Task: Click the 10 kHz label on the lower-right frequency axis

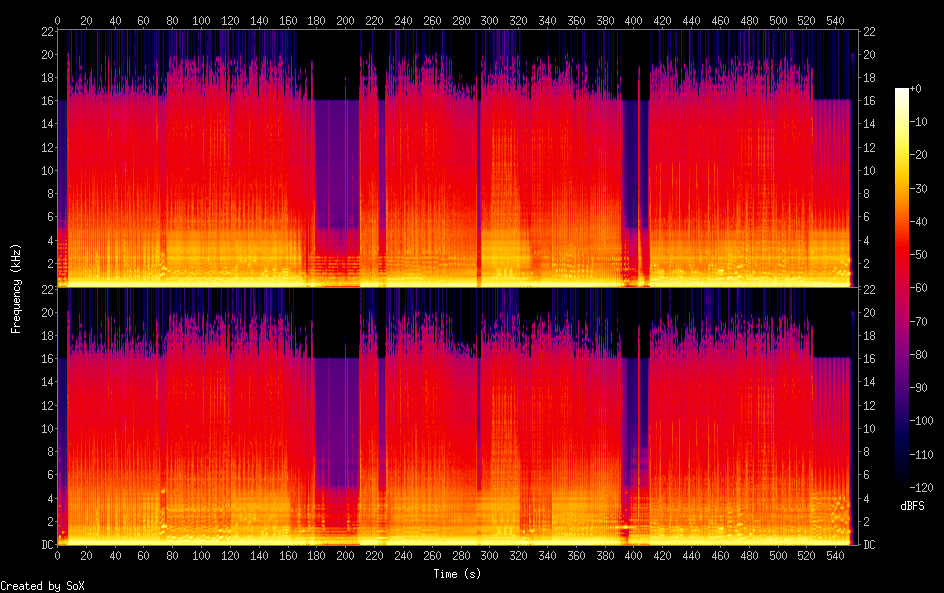Action: (869, 428)
